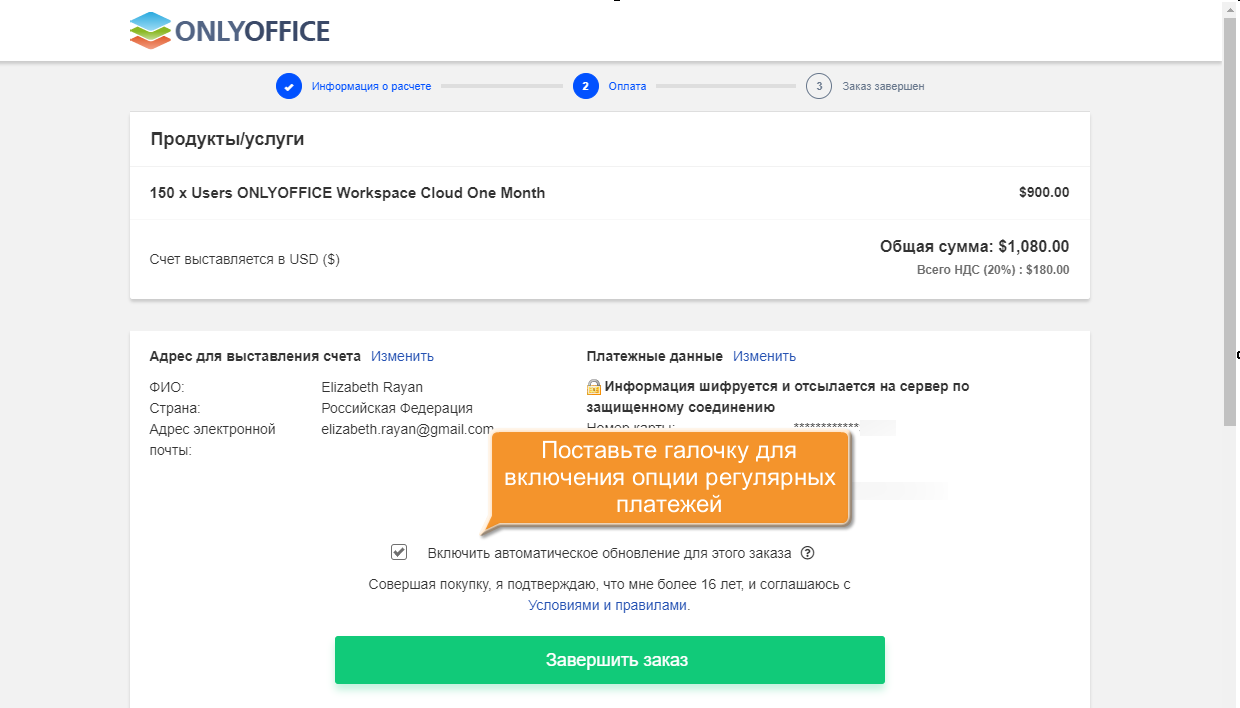This screenshot has width=1240, height=708.
Task: Click the page vertical scrollbar thumb
Action: pos(1231,220)
